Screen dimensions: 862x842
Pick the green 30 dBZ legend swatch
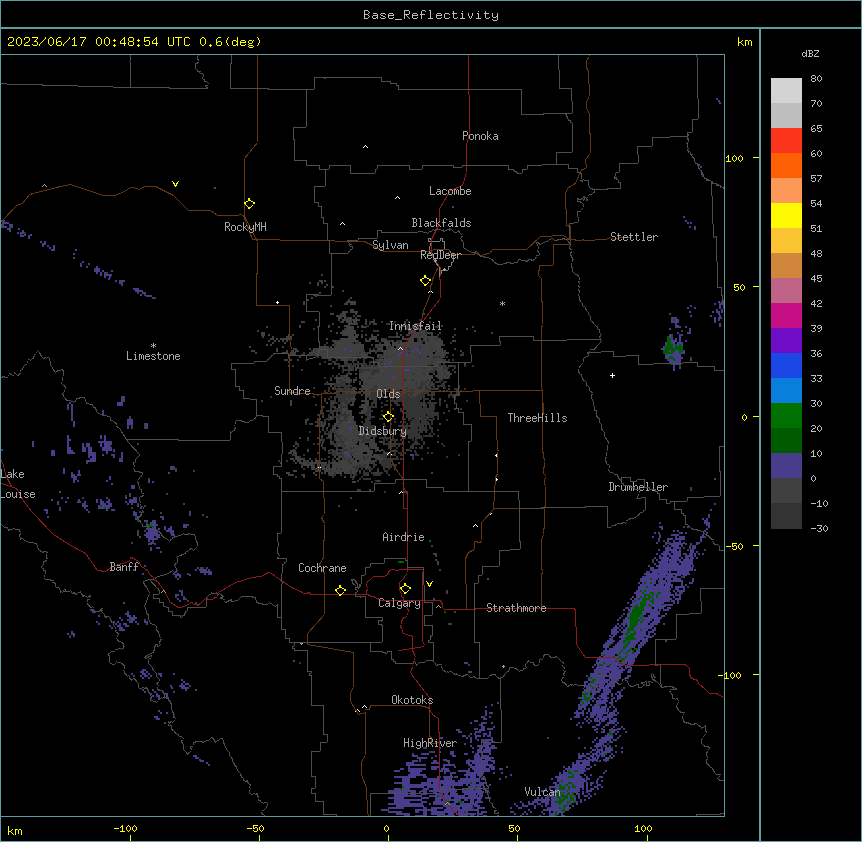pos(786,416)
